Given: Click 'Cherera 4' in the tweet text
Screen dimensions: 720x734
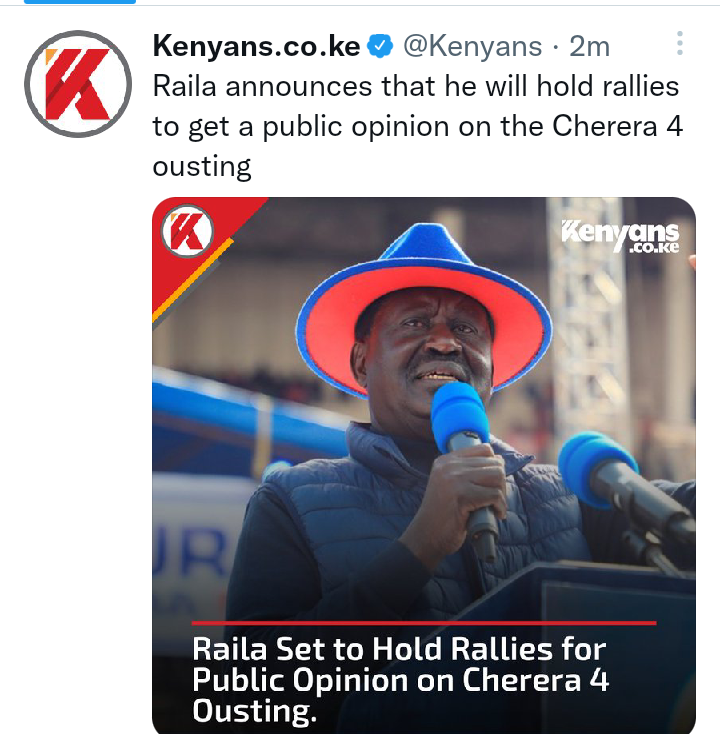Looking at the screenshot, I should pos(617,126).
